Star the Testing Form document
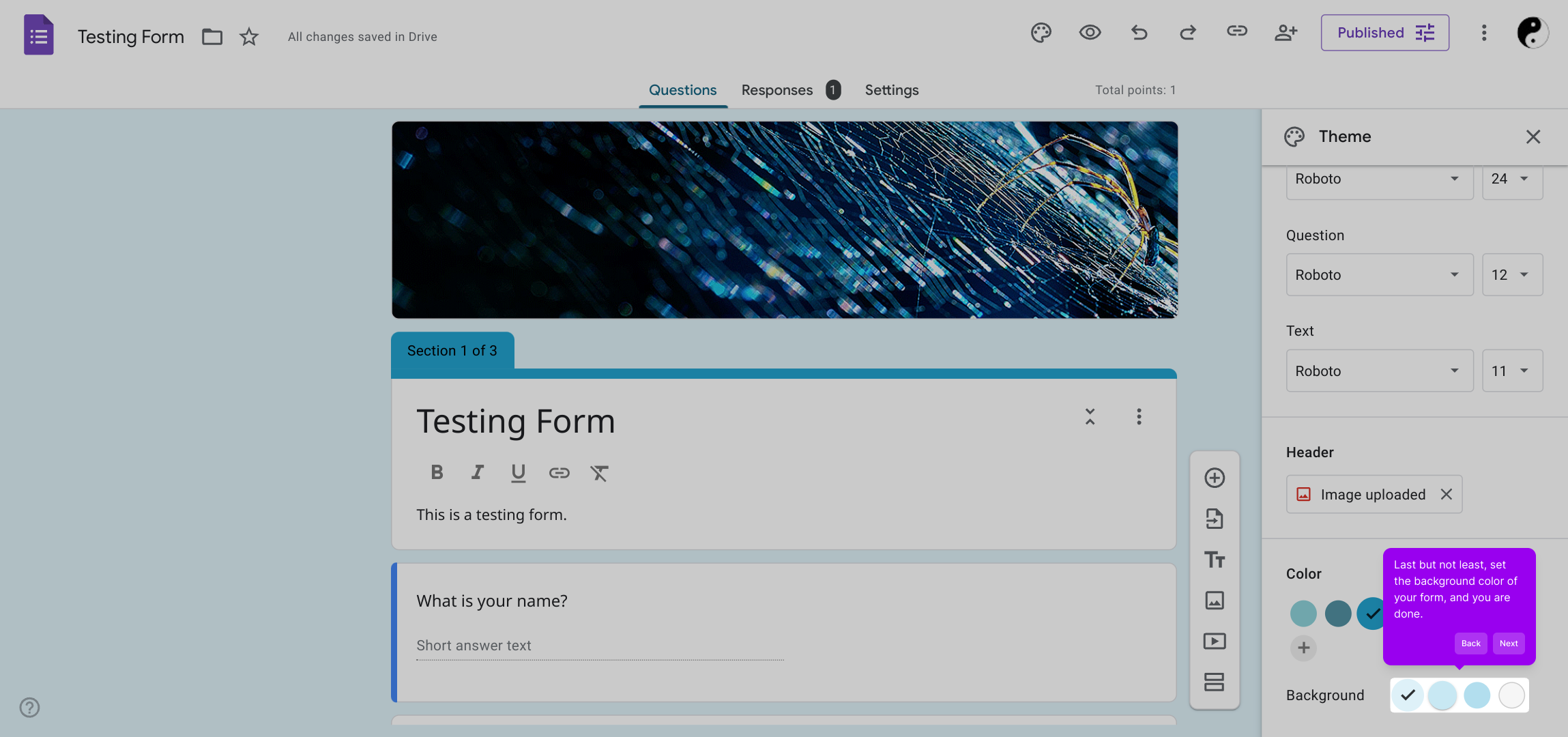Screen dimensions: 1568x737 click(249, 37)
